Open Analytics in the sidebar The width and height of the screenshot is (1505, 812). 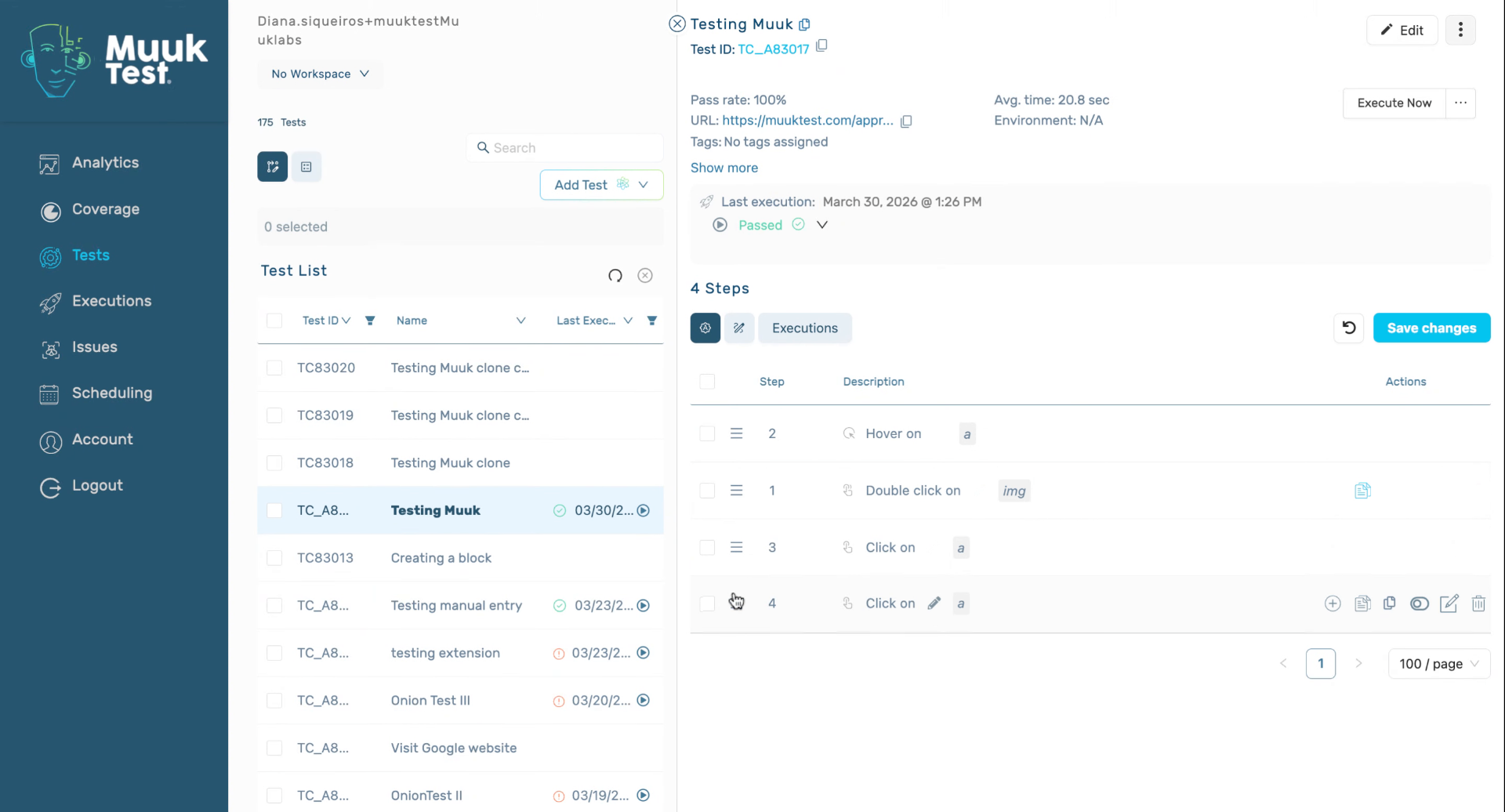105,163
